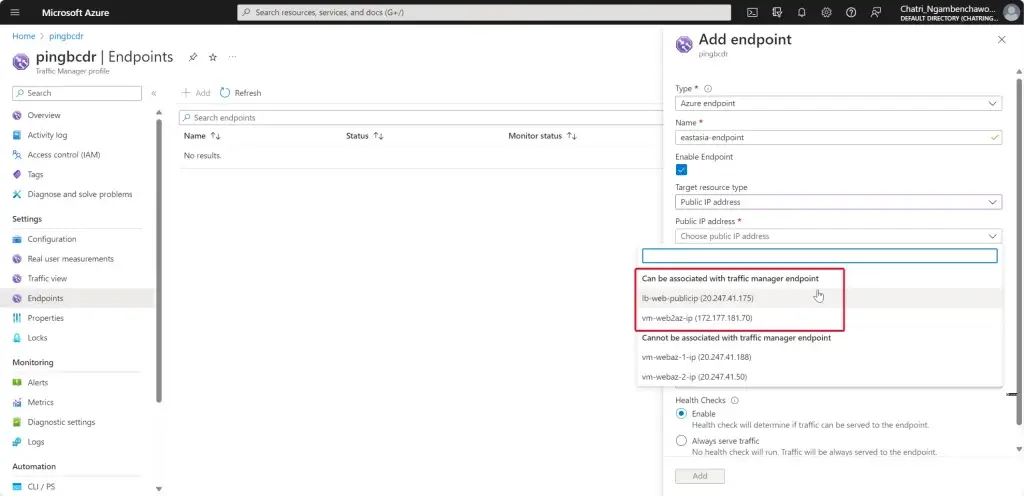The height and width of the screenshot is (496, 1024).
Task: Launch Cloud Shell from top bar
Action: 752,12
